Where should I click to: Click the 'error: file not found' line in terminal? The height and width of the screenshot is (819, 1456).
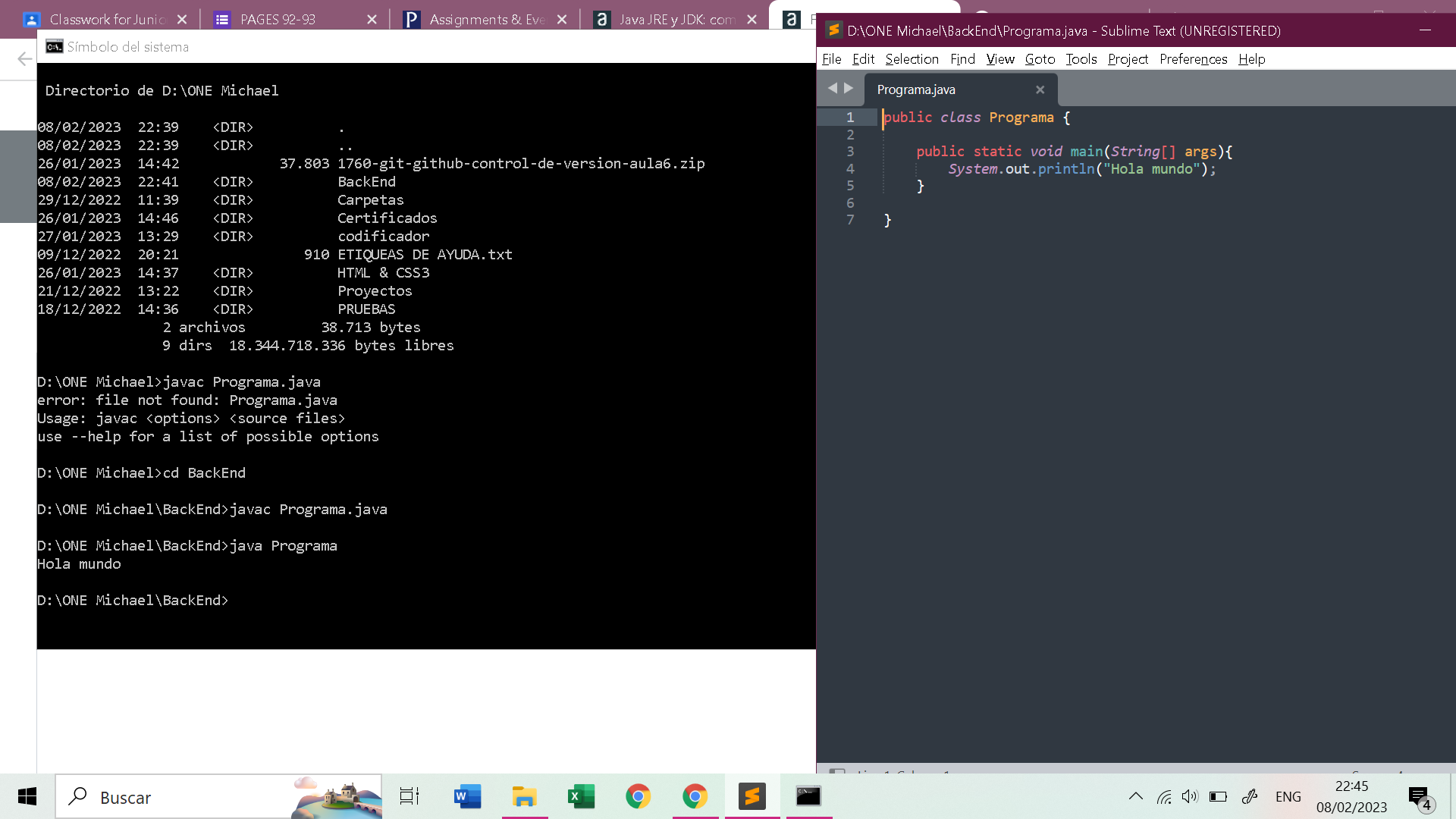click(187, 400)
